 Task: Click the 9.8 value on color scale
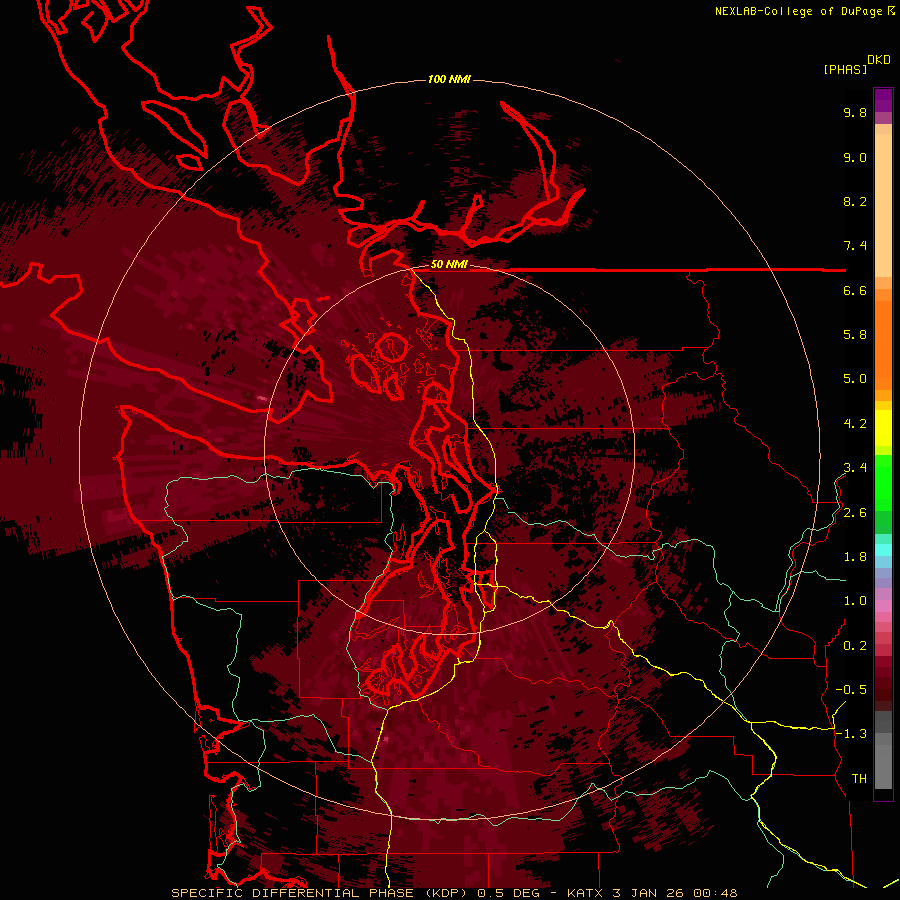pyautogui.click(x=855, y=112)
